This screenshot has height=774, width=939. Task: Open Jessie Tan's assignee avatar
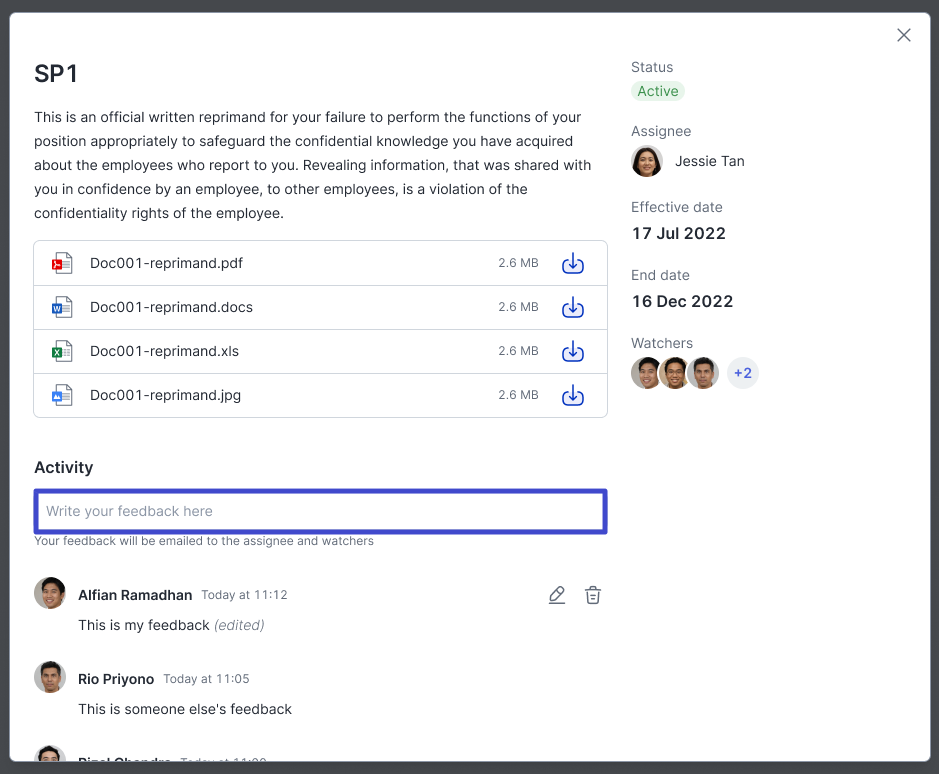coord(647,161)
